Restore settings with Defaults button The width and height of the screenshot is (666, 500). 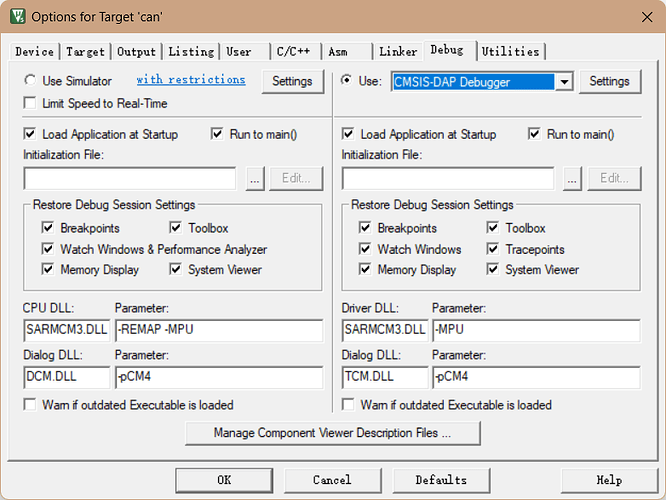pos(441,480)
